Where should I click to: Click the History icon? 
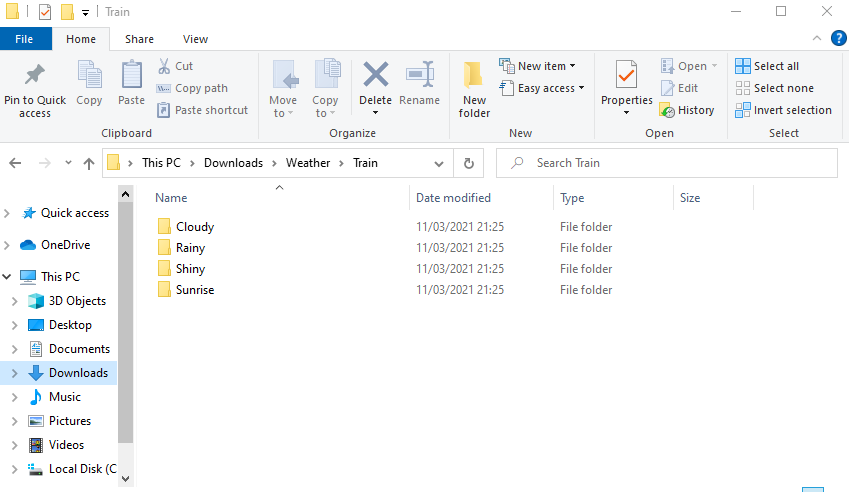point(668,110)
